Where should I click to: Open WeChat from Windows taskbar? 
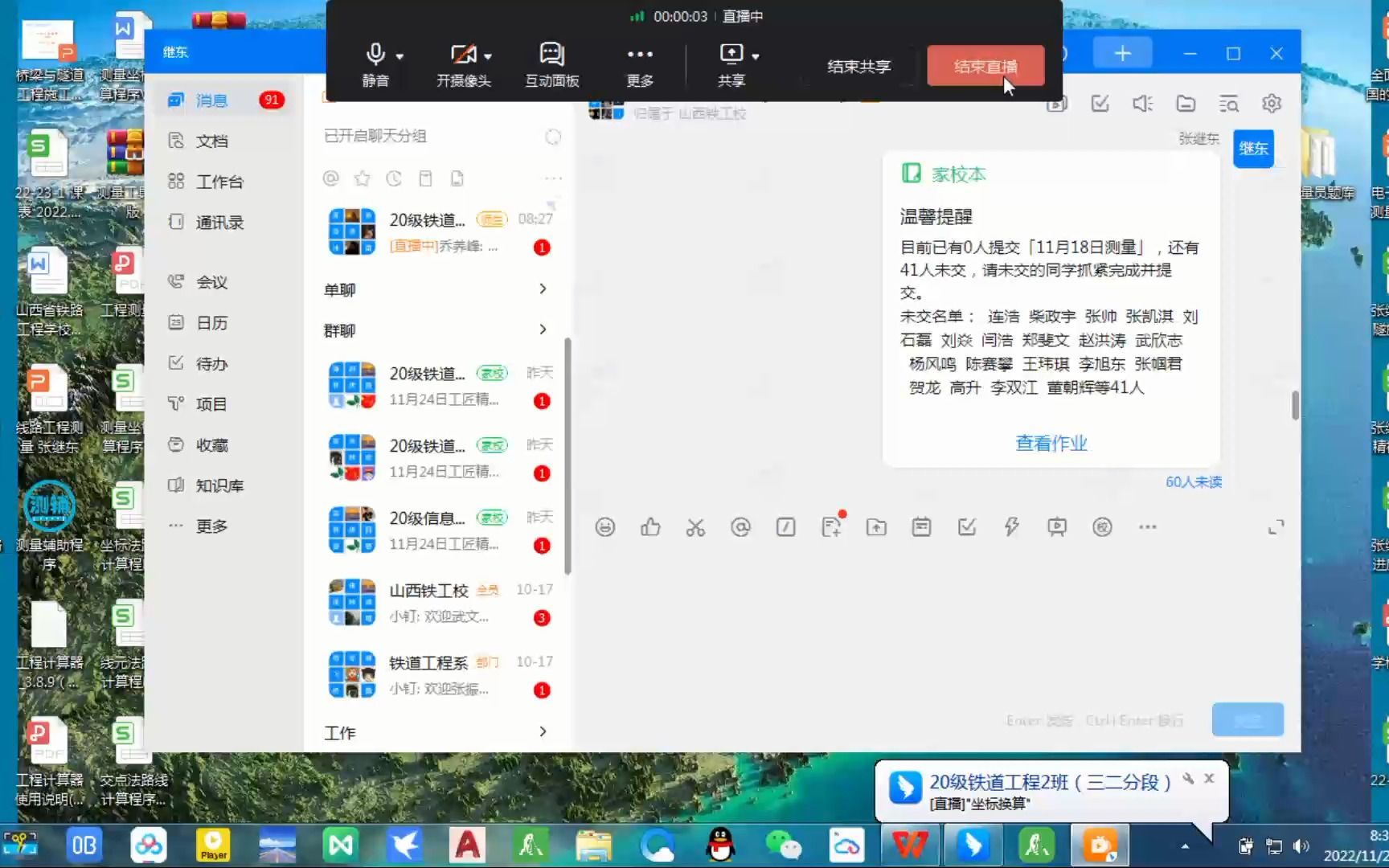(x=783, y=845)
